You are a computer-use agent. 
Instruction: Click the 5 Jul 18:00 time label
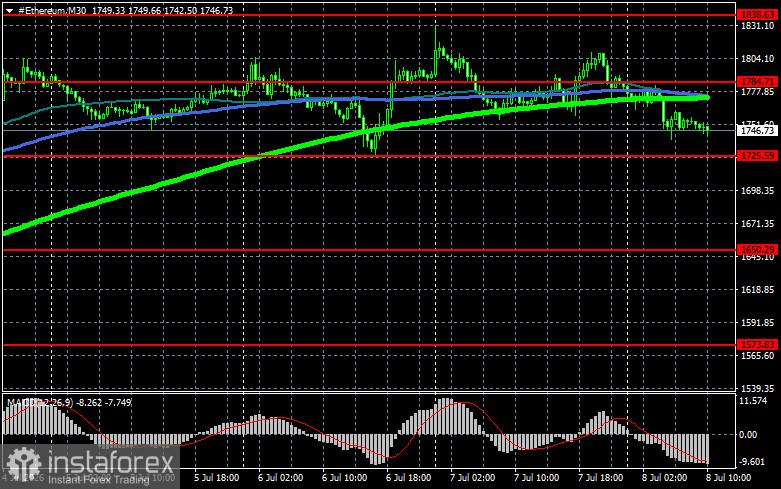[x=217, y=478]
